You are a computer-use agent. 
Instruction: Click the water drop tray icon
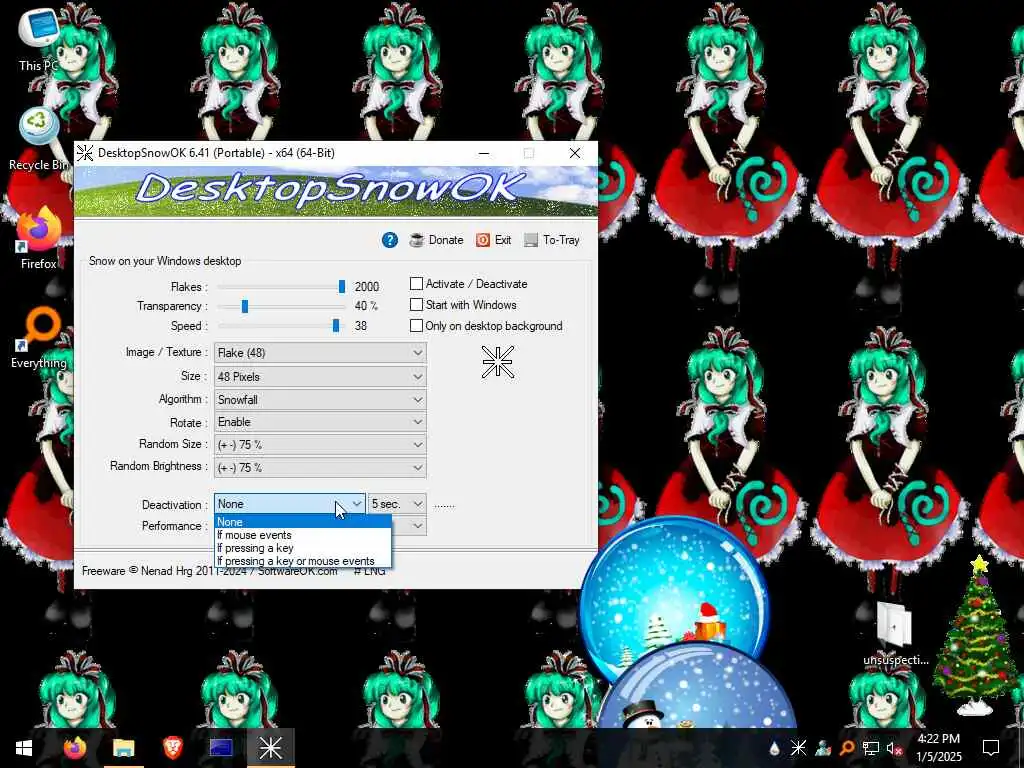pos(775,748)
